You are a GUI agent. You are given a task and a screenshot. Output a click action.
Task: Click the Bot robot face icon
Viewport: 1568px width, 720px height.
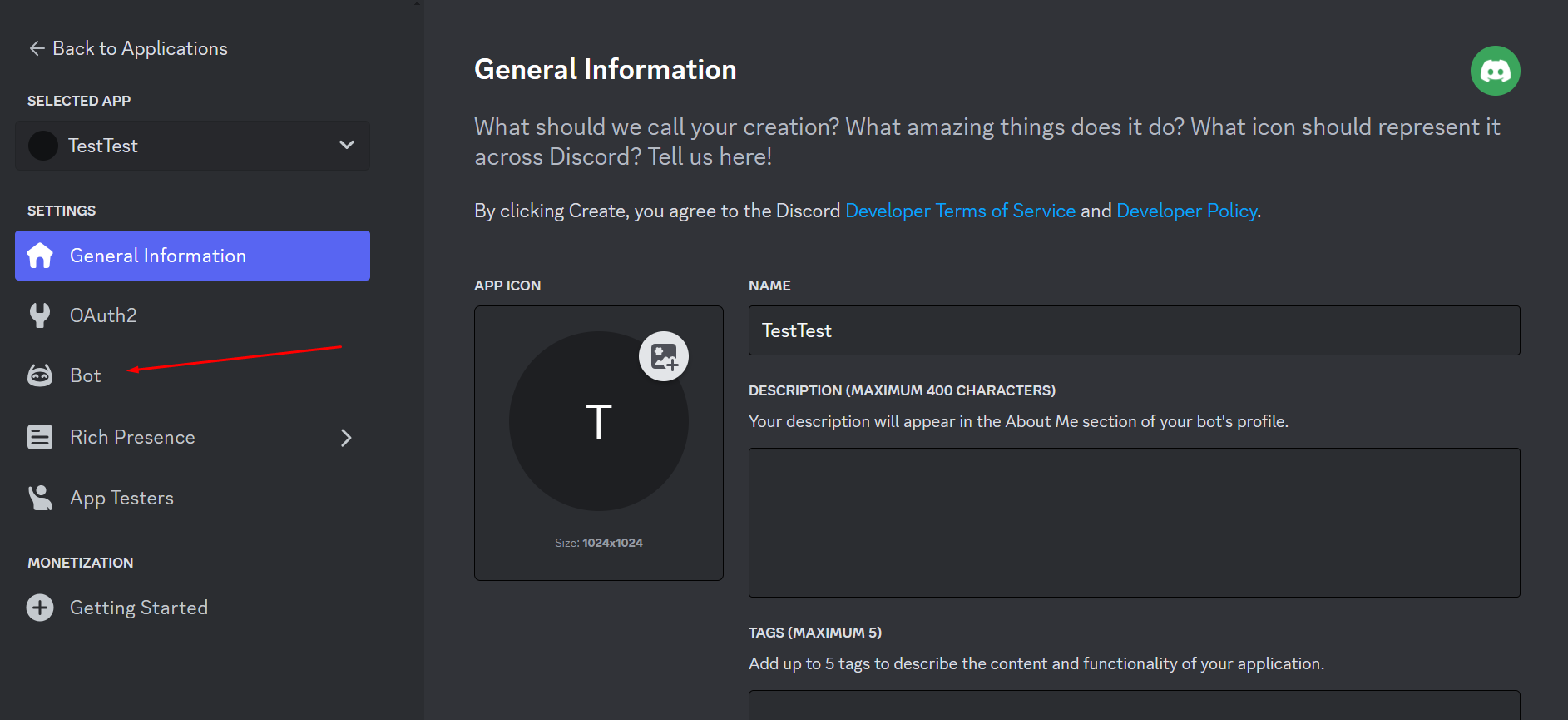pos(40,375)
